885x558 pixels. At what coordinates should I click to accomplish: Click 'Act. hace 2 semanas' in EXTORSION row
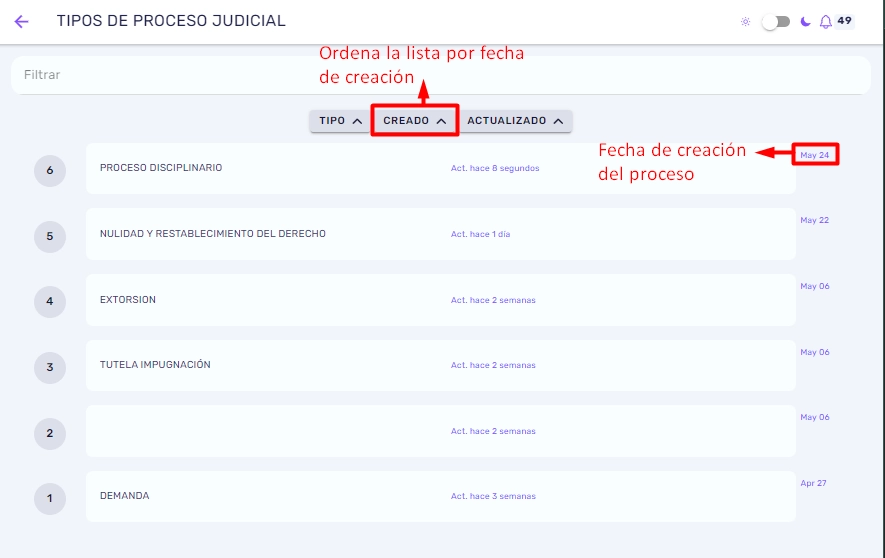pos(493,300)
